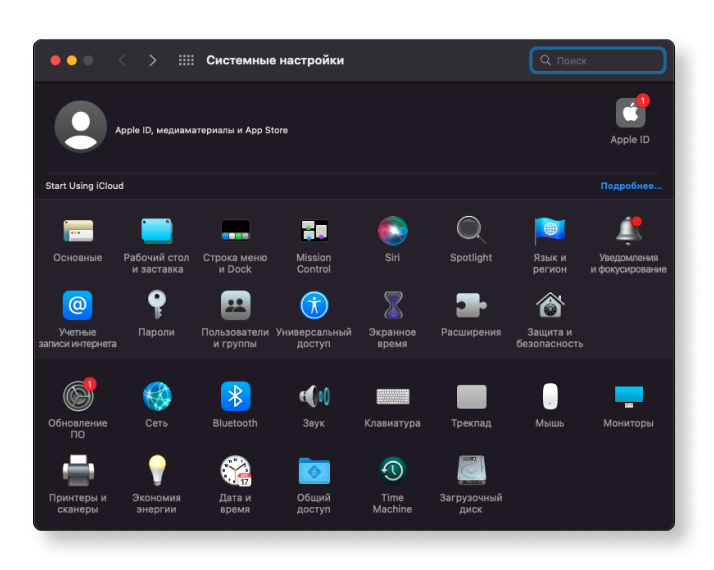The width and height of the screenshot is (714, 570).
Task: Show all preferences grid button
Action: (x=186, y=60)
